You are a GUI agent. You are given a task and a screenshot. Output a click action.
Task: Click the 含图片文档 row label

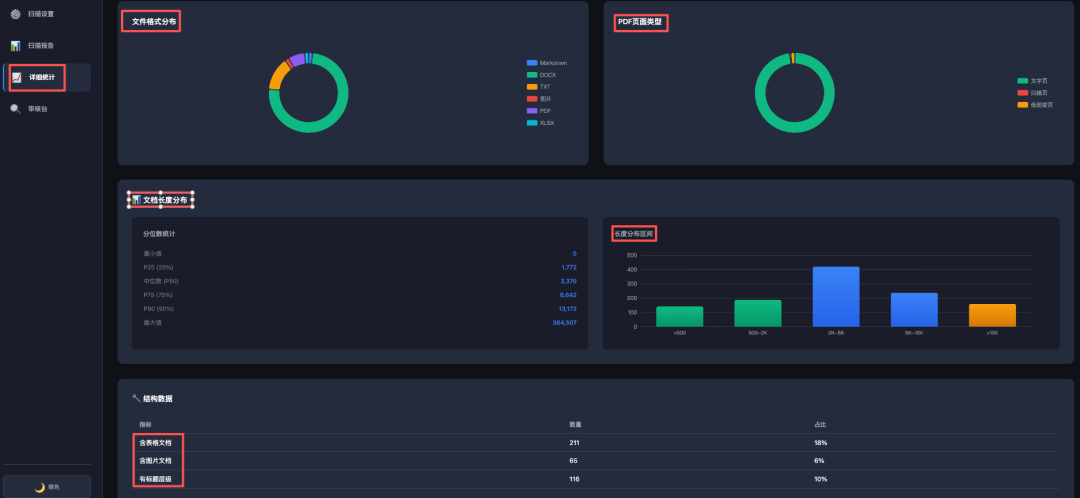tap(156, 461)
